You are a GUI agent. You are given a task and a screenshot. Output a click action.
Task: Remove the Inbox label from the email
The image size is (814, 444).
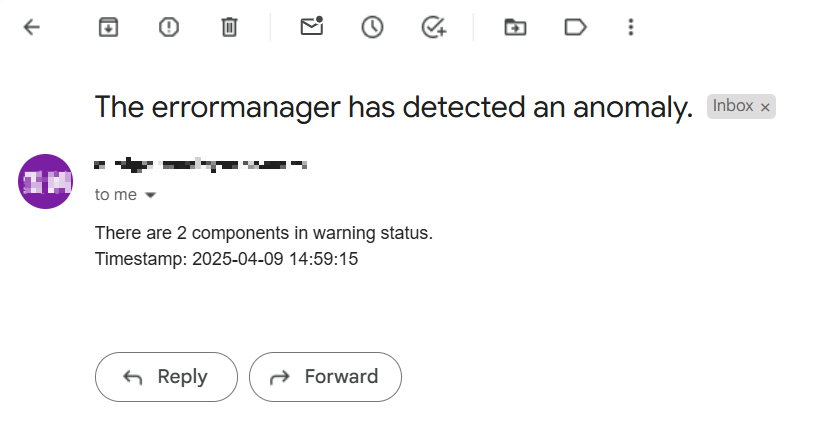tap(766, 107)
